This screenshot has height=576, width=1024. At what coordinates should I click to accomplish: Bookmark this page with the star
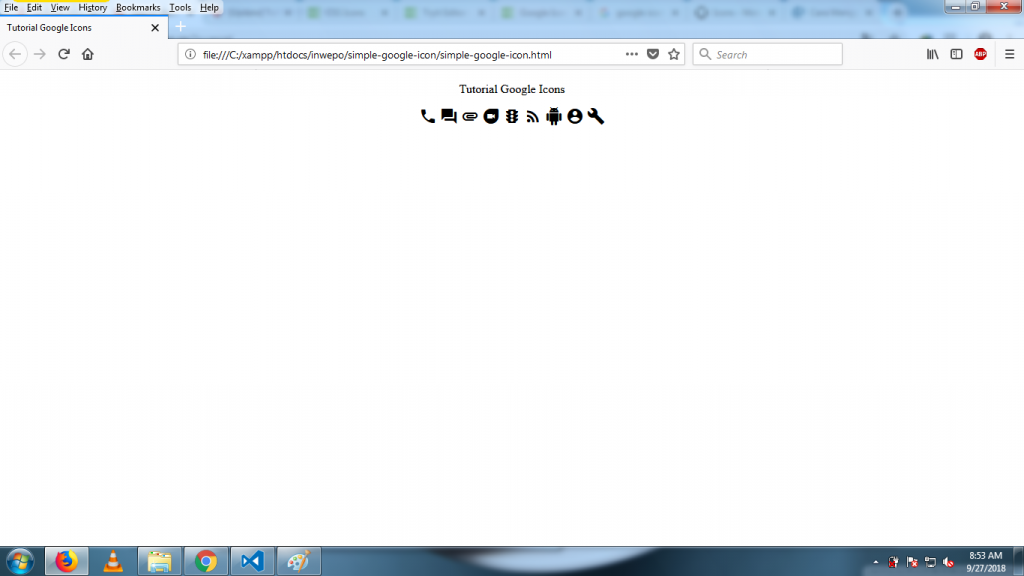(x=674, y=54)
